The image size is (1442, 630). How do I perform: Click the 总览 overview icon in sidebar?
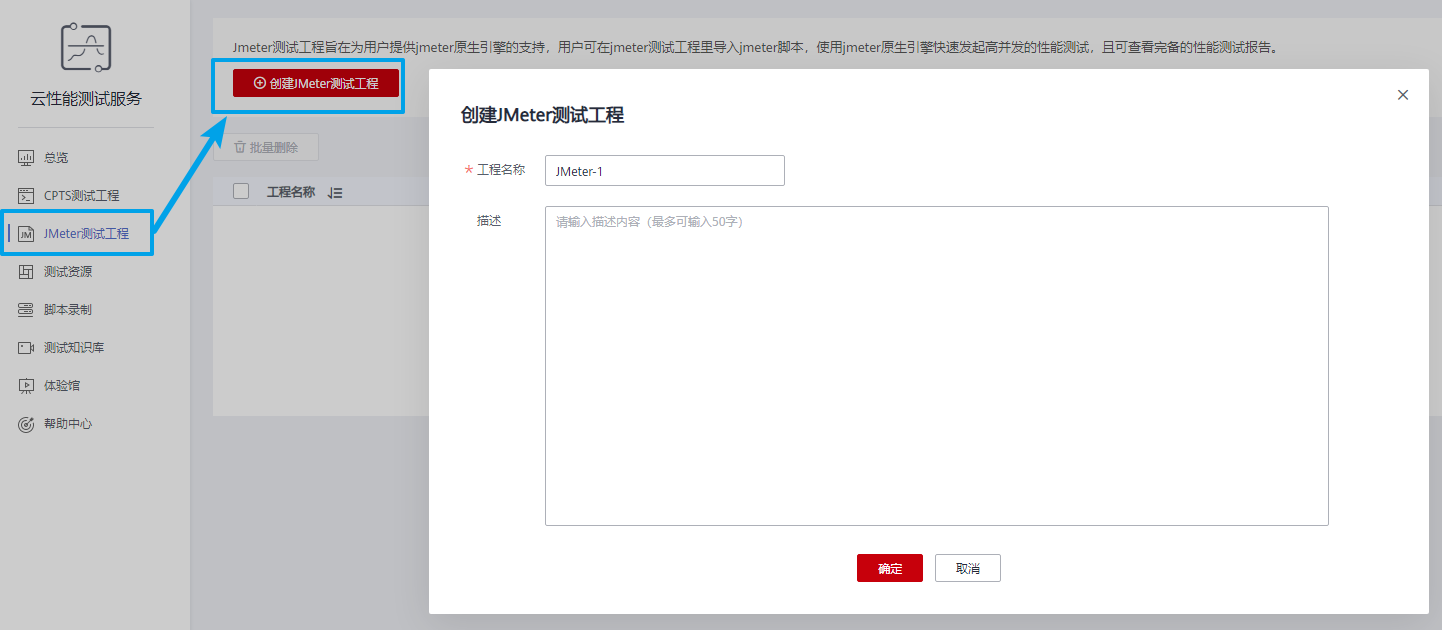click(x=27, y=158)
